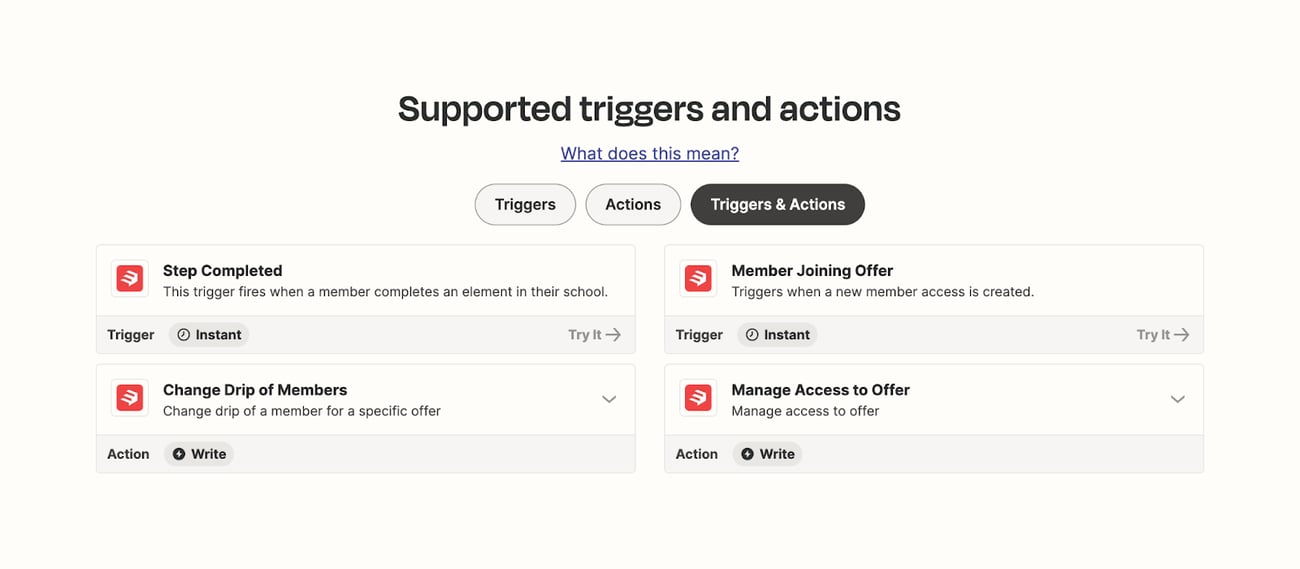
Task: Click the Try It arrow for Step Completed
Action: coord(613,335)
